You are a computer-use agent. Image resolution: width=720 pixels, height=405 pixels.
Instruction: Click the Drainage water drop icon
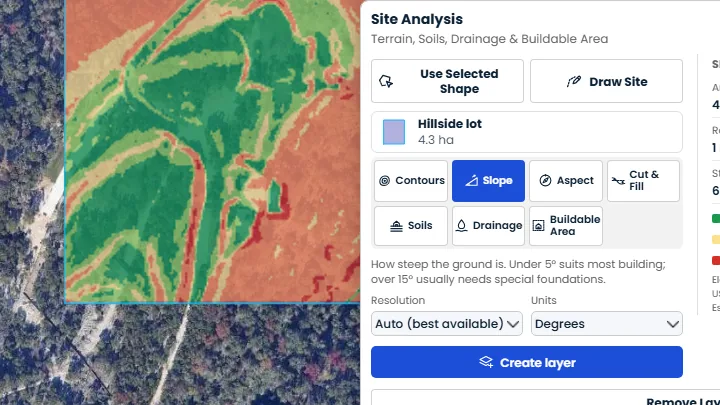pos(461,225)
